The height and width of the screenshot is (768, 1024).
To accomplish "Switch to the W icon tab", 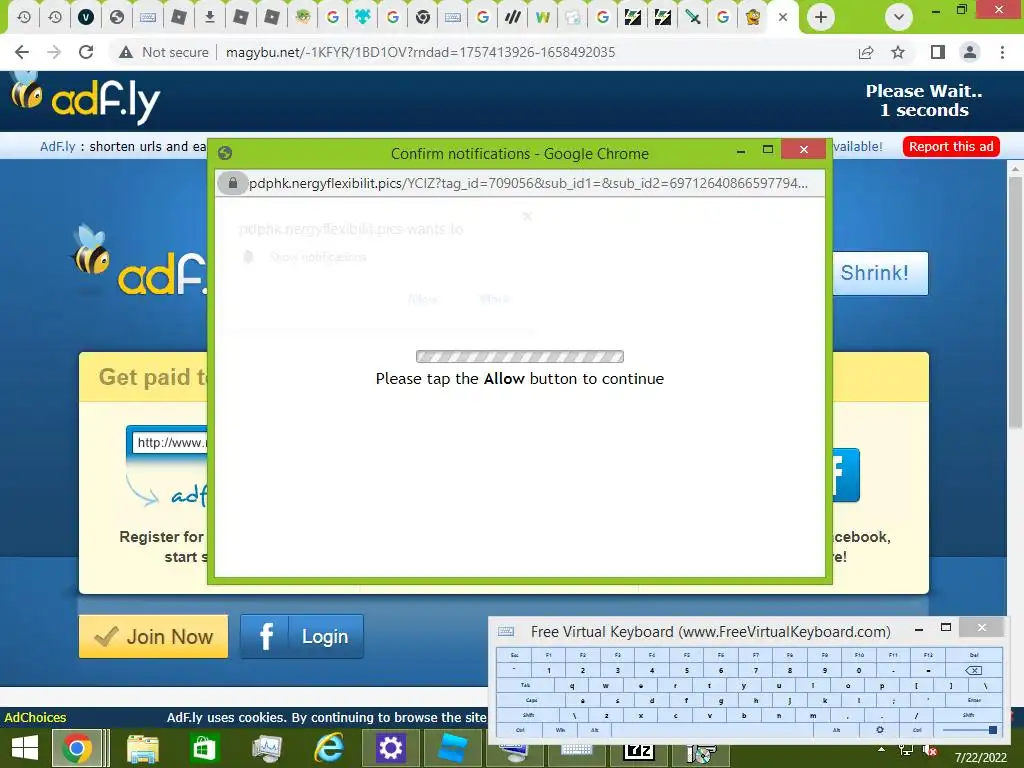I will pos(542,17).
